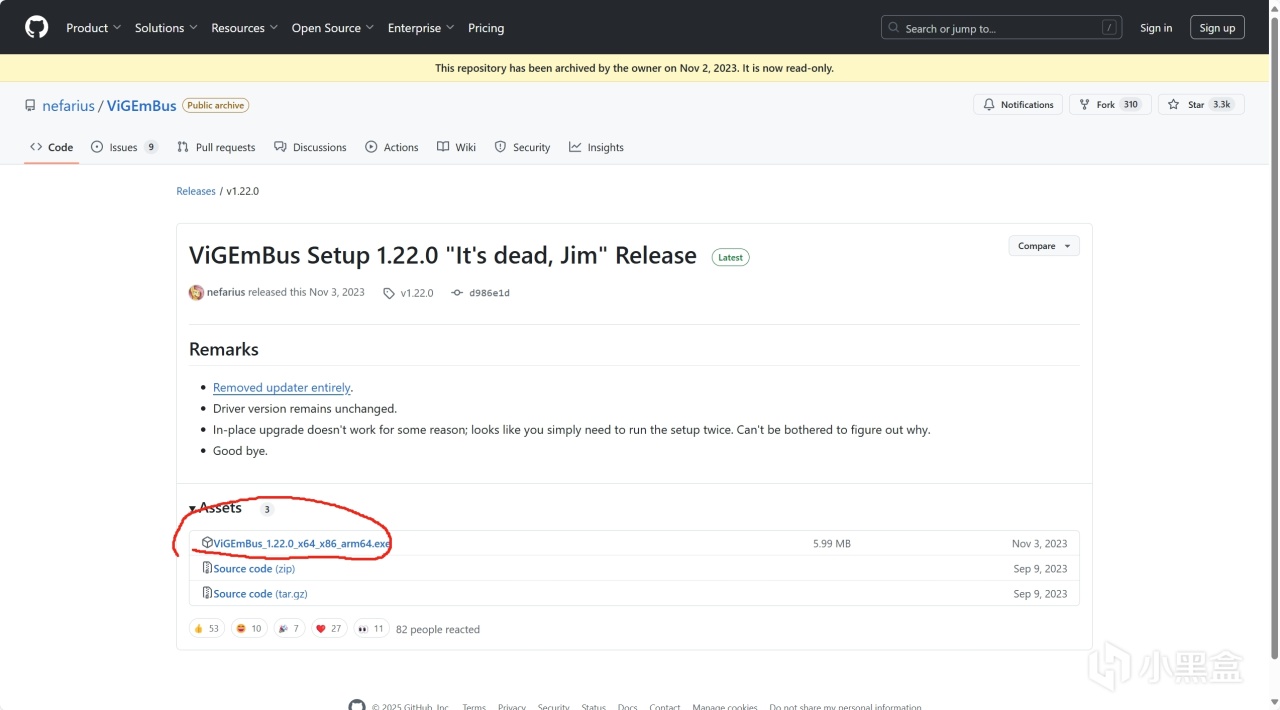The image size is (1280, 710).
Task: Switch to the Code tab
Action: pyautogui.click(x=52, y=147)
